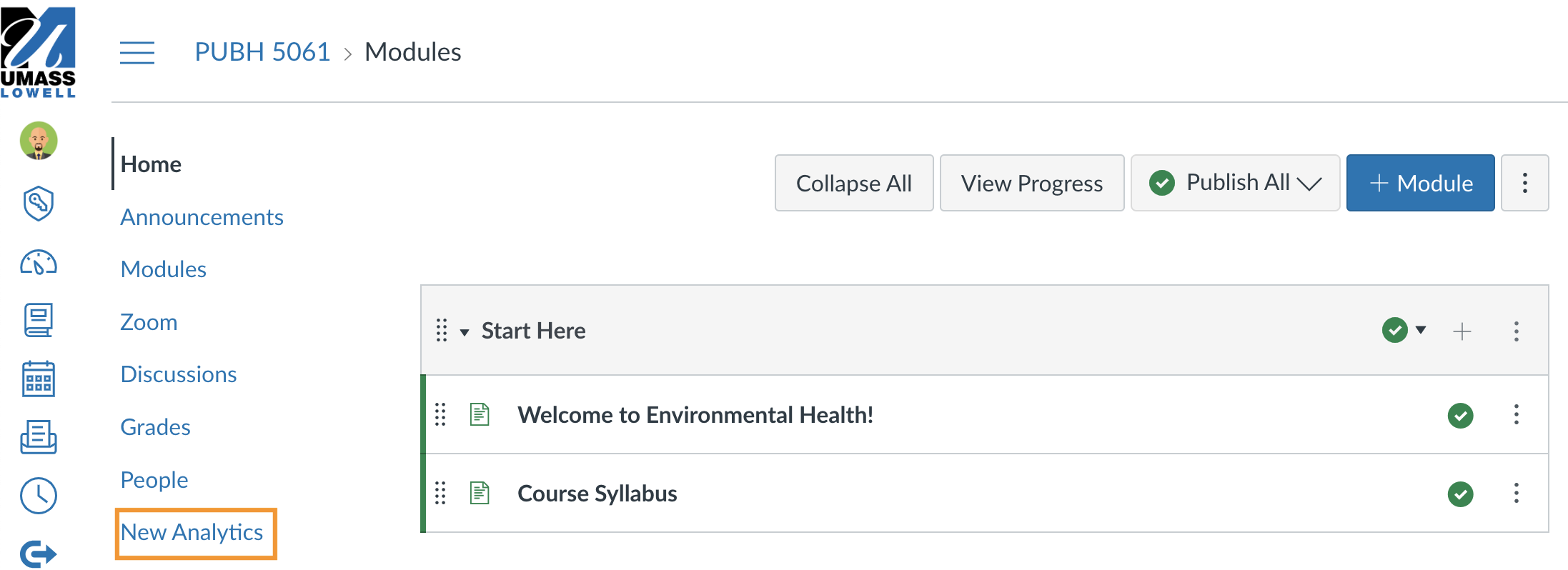Toggle publish status of Course Syllabus
This screenshot has width=1568, height=570.
pyautogui.click(x=1460, y=494)
